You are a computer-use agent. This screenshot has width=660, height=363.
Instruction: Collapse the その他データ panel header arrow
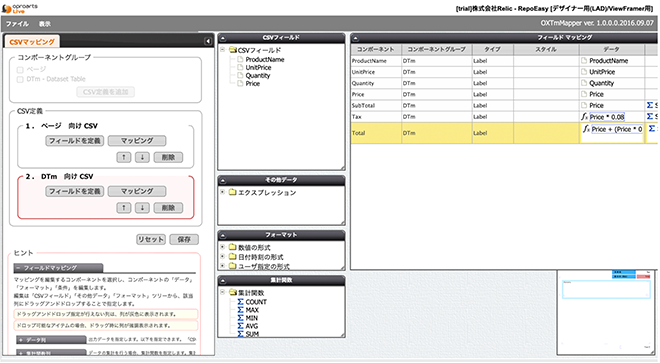click(223, 181)
